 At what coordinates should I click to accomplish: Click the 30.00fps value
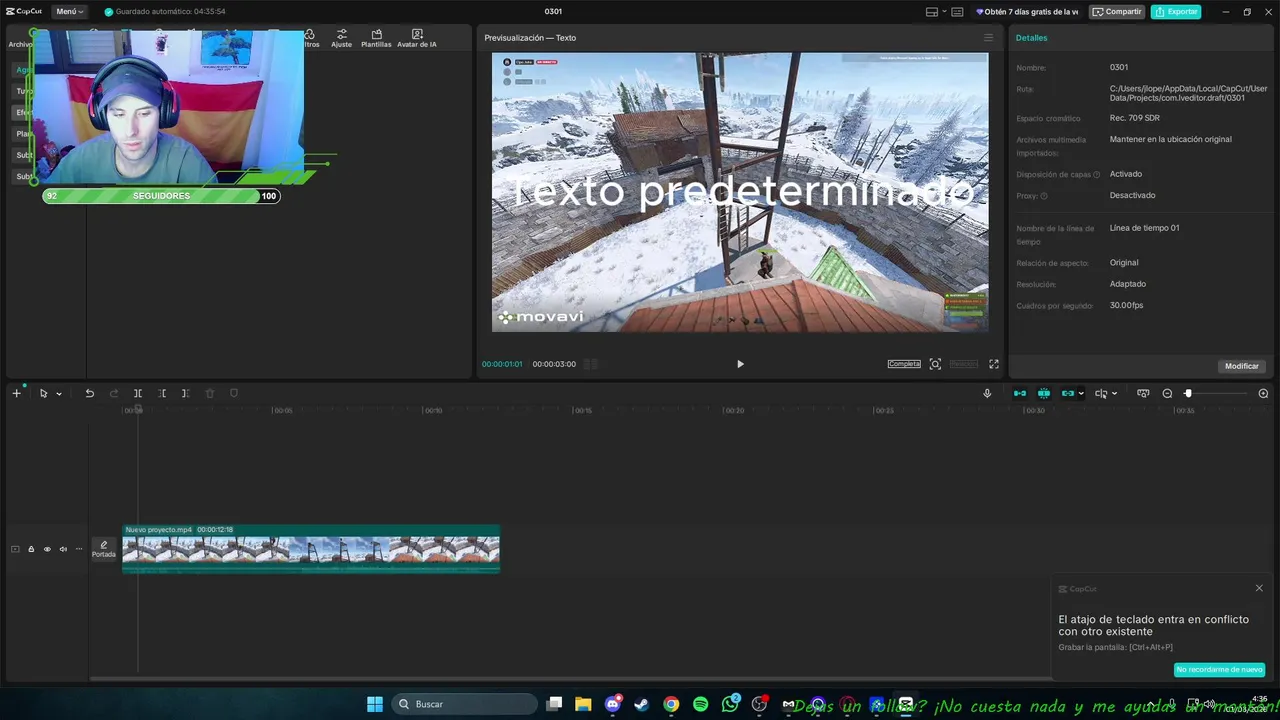coord(1126,305)
